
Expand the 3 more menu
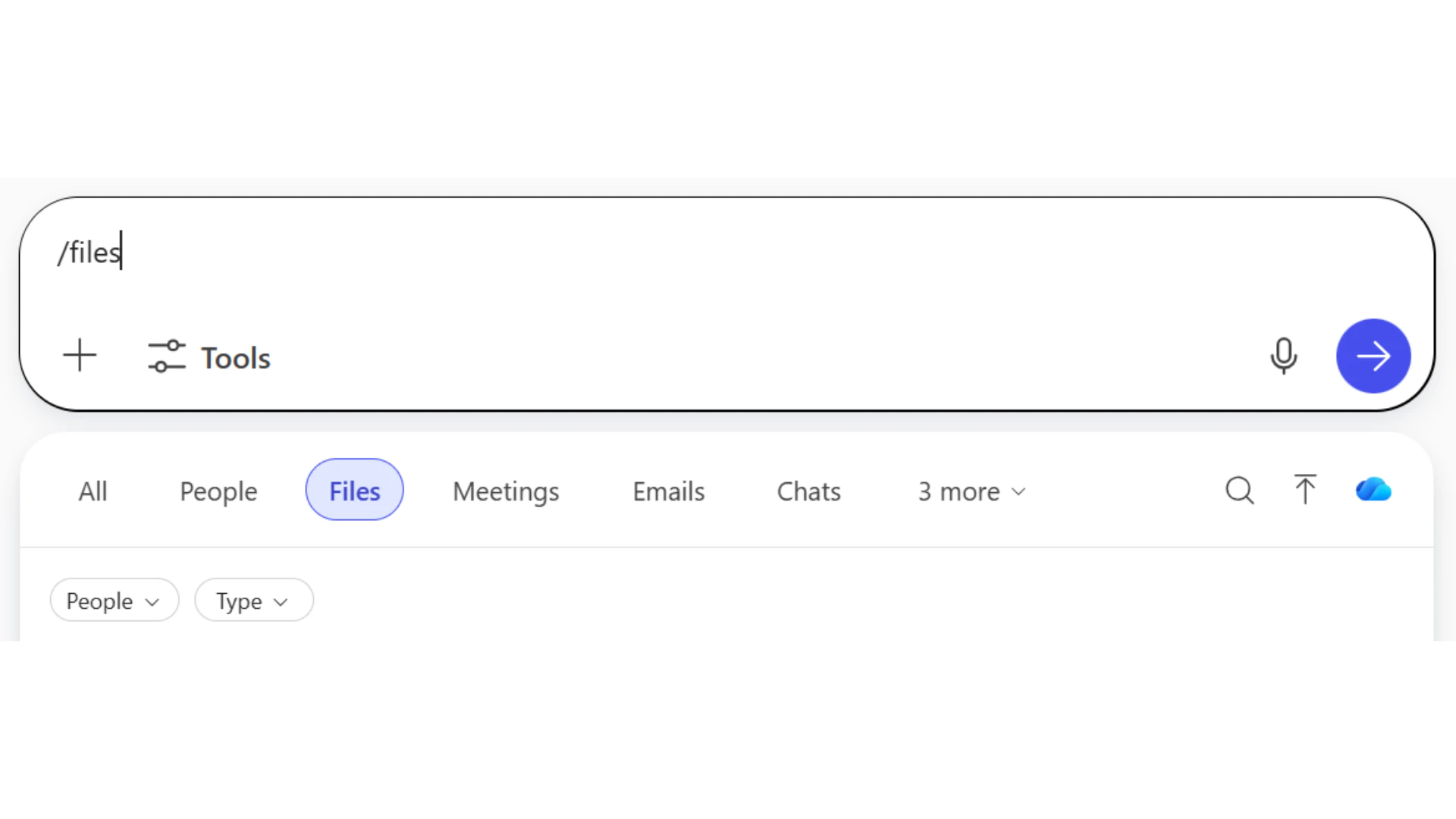click(971, 491)
